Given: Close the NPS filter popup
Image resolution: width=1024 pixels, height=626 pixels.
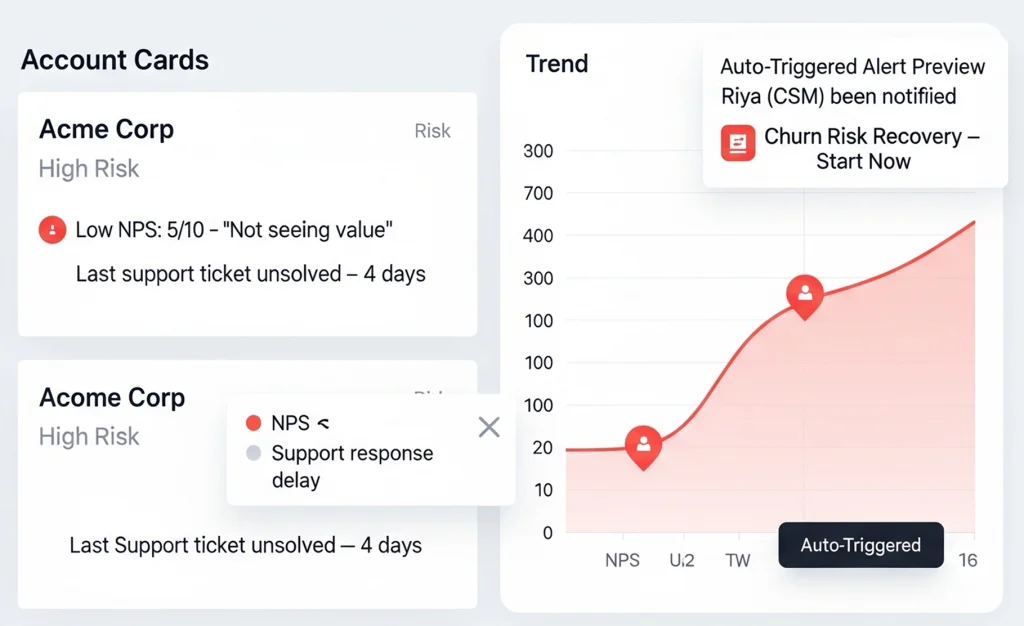Looking at the screenshot, I should click(x=489, y=428).
